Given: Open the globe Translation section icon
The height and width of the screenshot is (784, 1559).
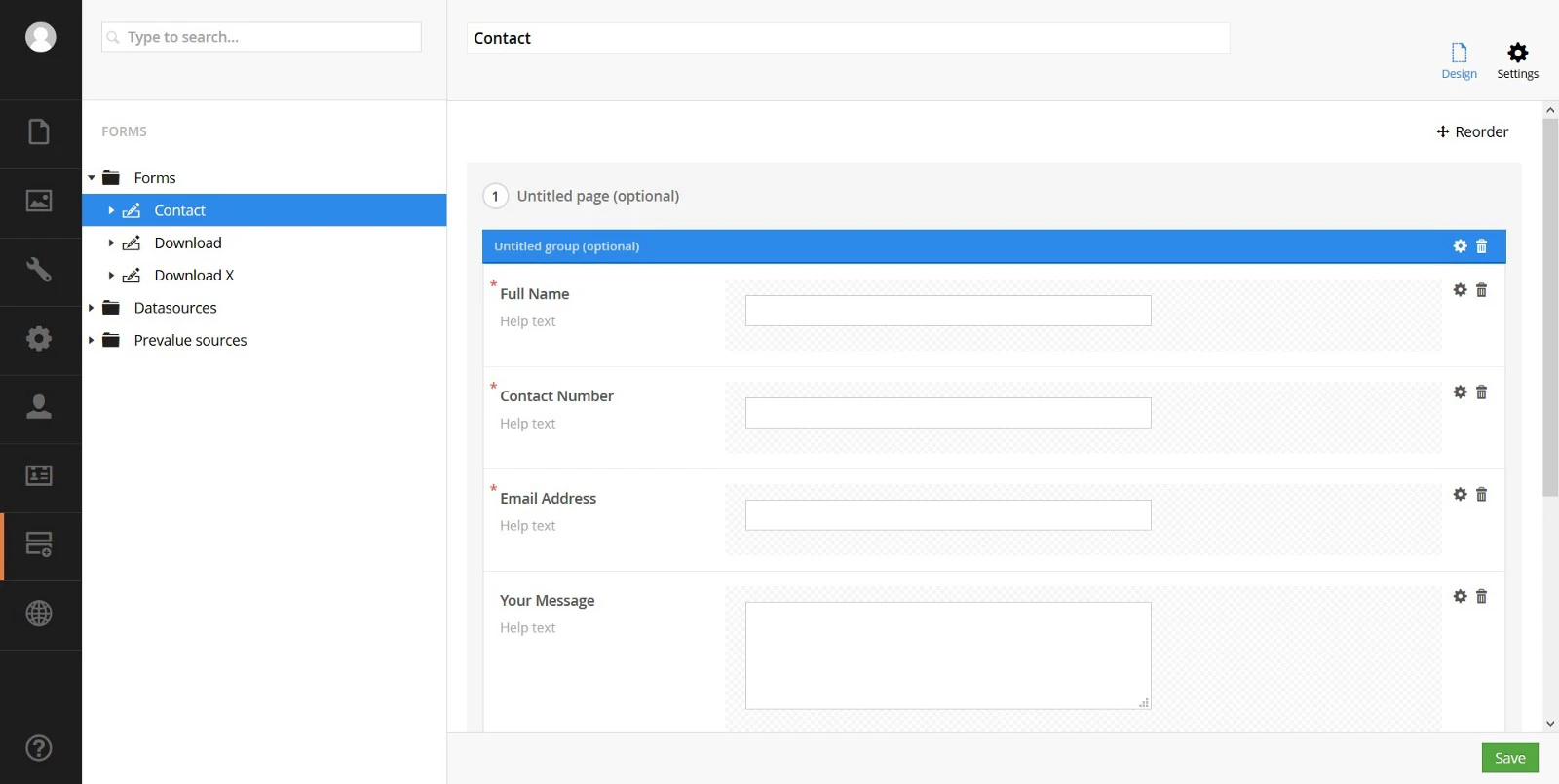Looking at the screenshot, I should click(39, 614).
